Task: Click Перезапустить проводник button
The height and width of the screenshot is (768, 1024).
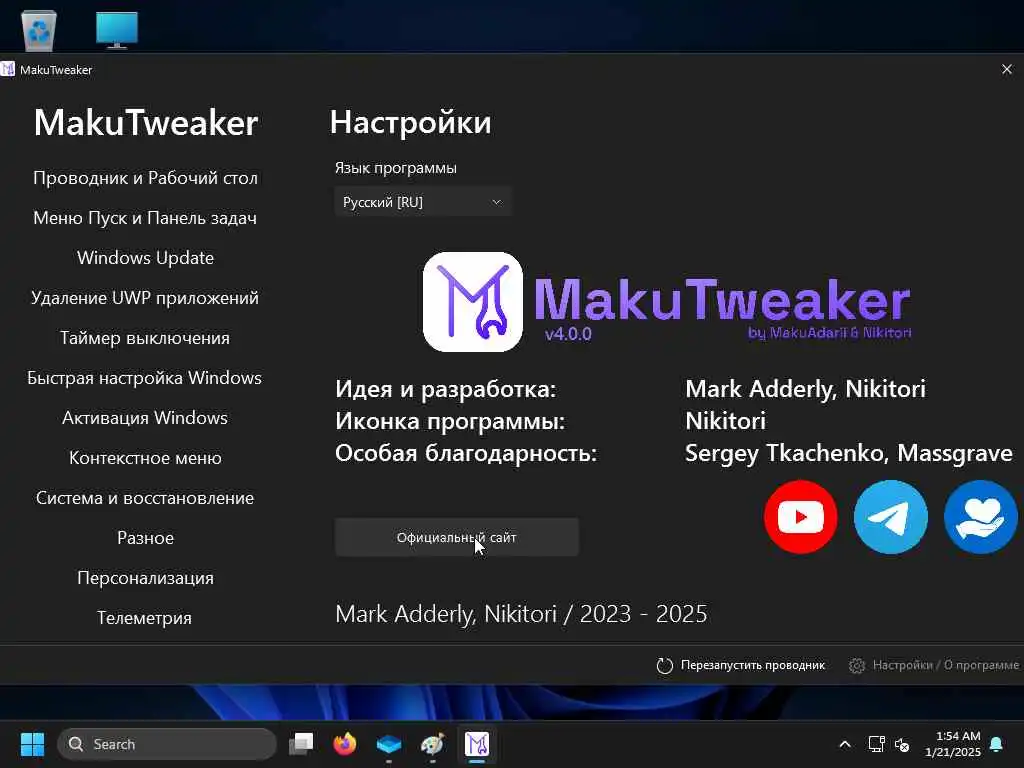Action: [741, 665]
